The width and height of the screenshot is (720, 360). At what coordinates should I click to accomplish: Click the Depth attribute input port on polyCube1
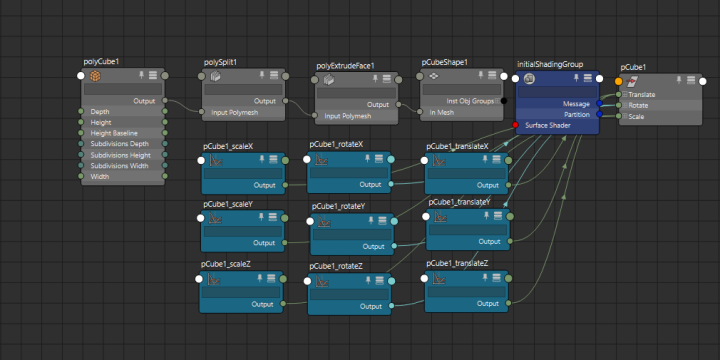(81, 112)
